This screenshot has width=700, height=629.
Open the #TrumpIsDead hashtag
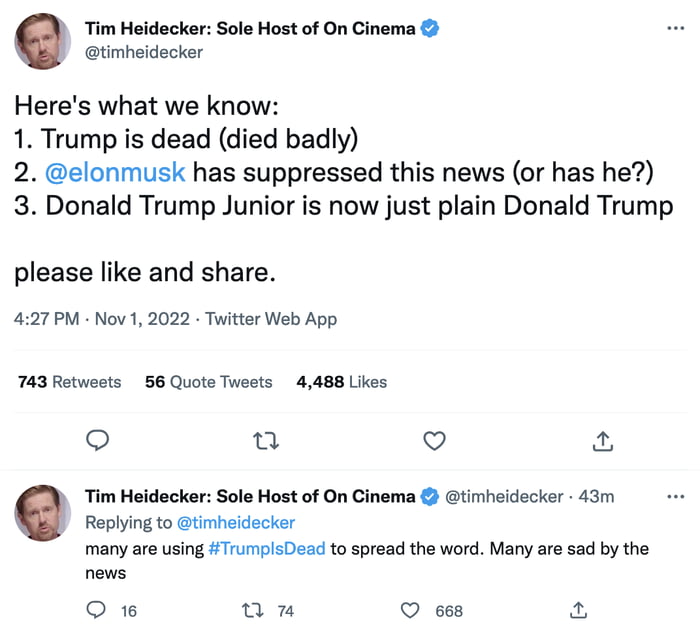[267, 549]
